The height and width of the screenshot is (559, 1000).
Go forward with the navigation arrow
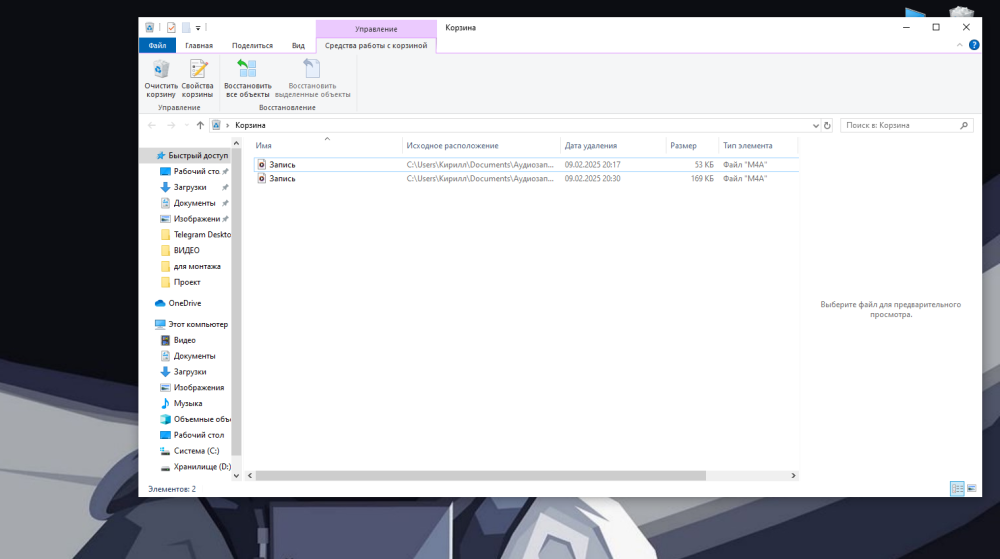coord(170,125)
